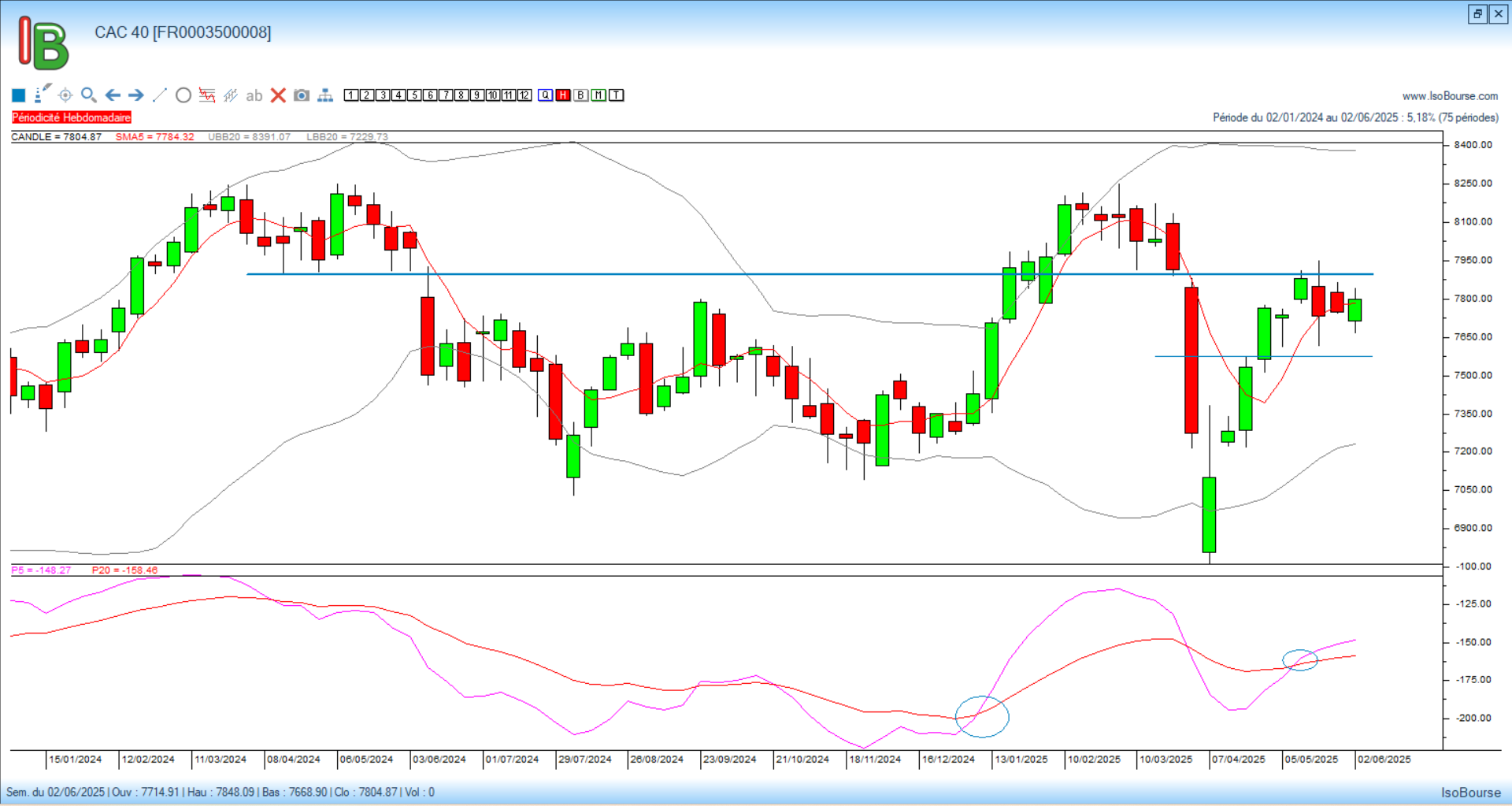Click the camera screenshot icon

coord(302,95)
